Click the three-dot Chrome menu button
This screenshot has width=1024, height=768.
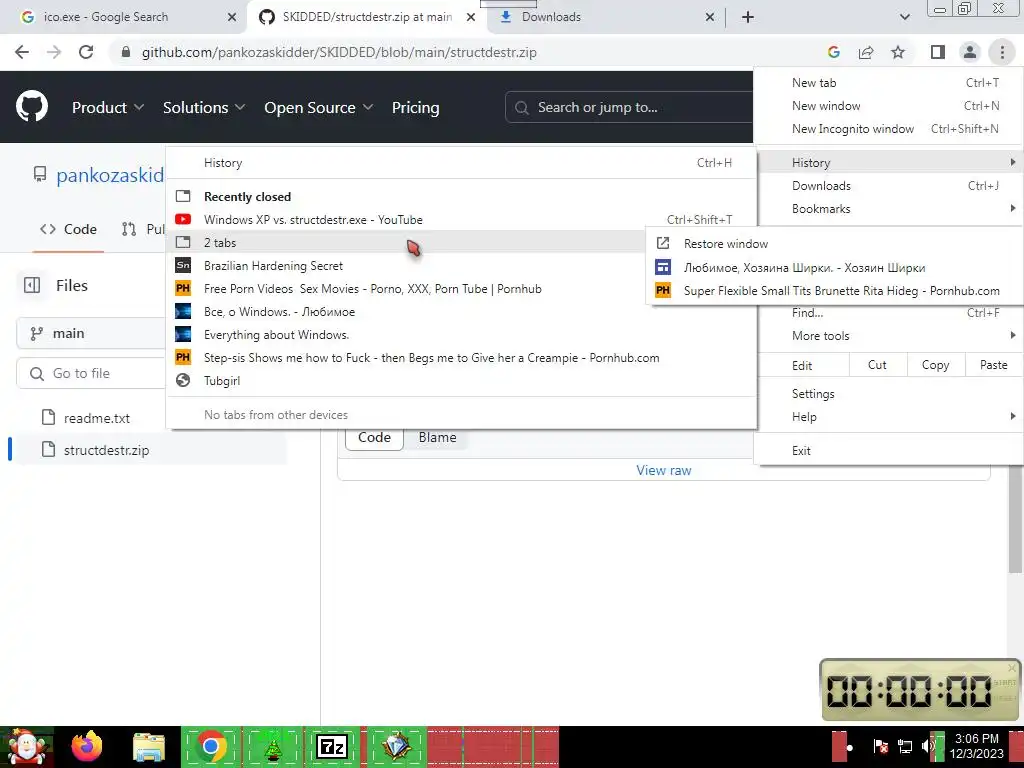click(1002, 52)
